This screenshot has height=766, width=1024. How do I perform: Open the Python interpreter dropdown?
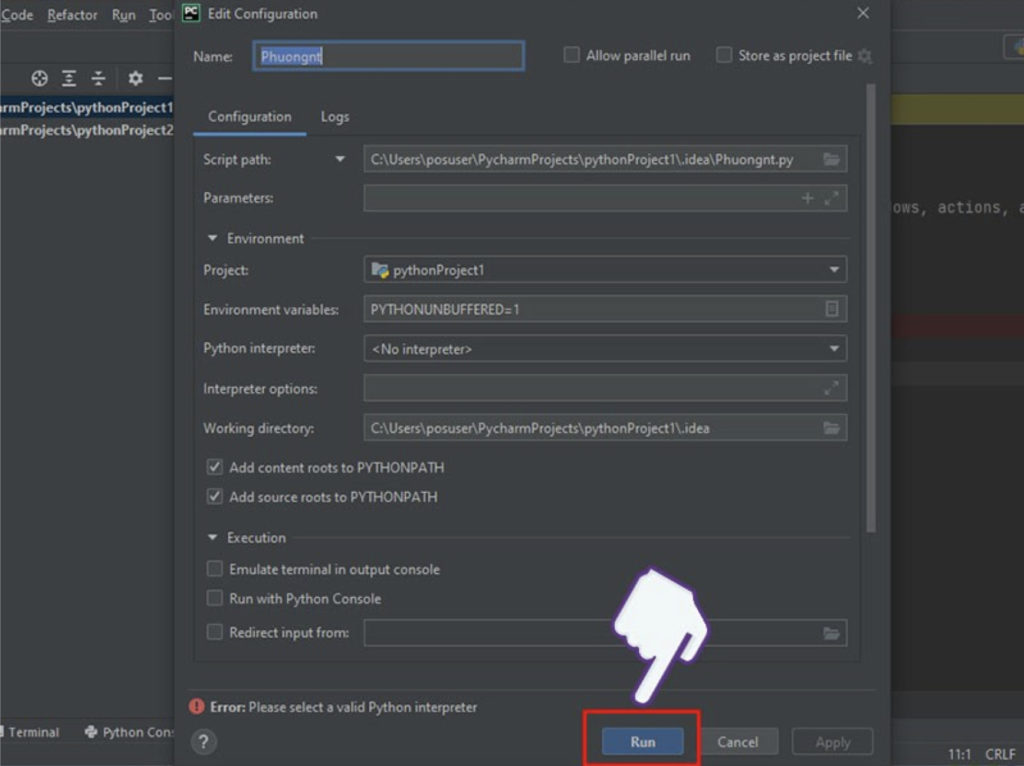point(605,349)
